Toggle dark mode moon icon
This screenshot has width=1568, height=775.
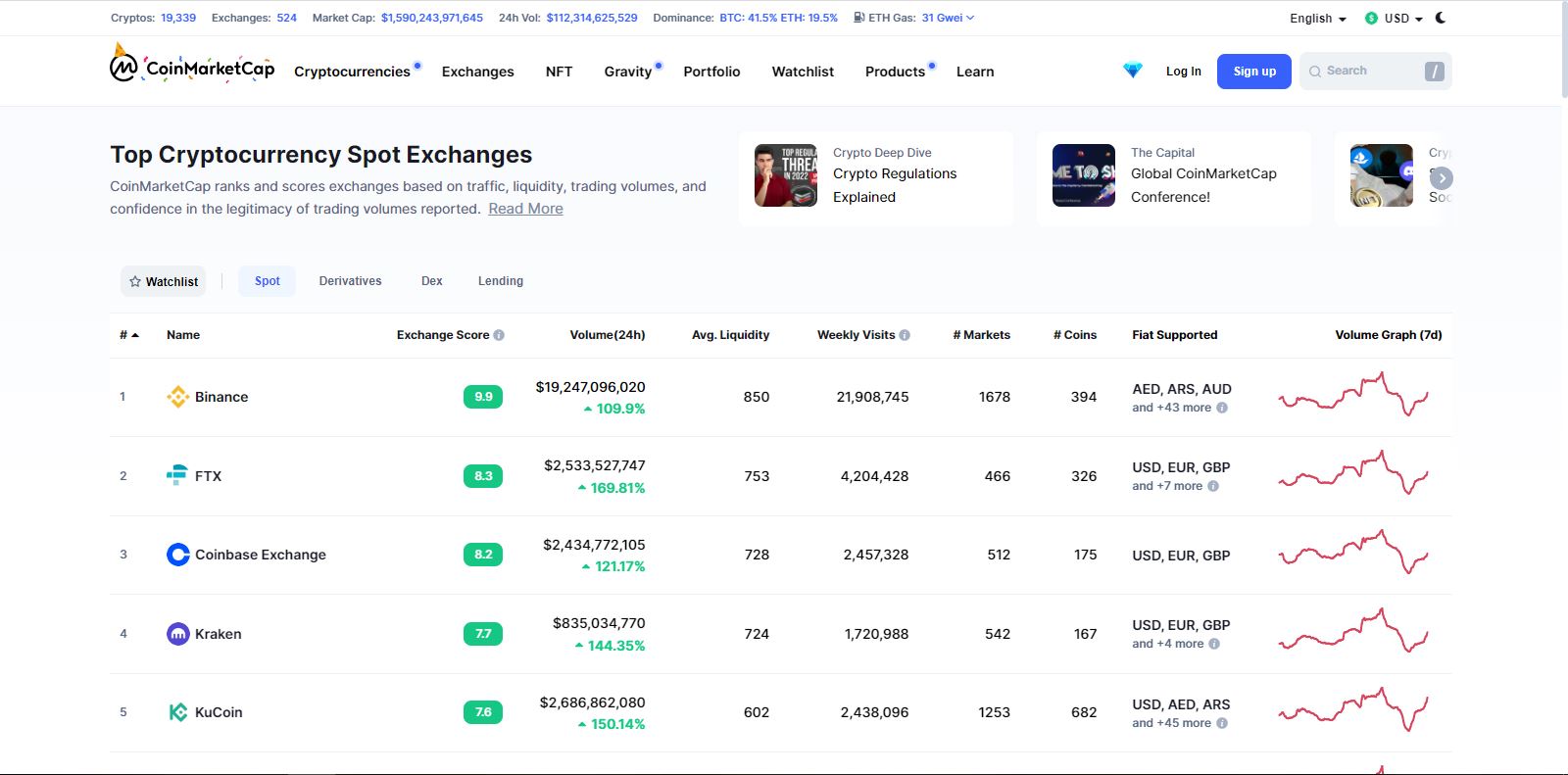pos(1440,18)
